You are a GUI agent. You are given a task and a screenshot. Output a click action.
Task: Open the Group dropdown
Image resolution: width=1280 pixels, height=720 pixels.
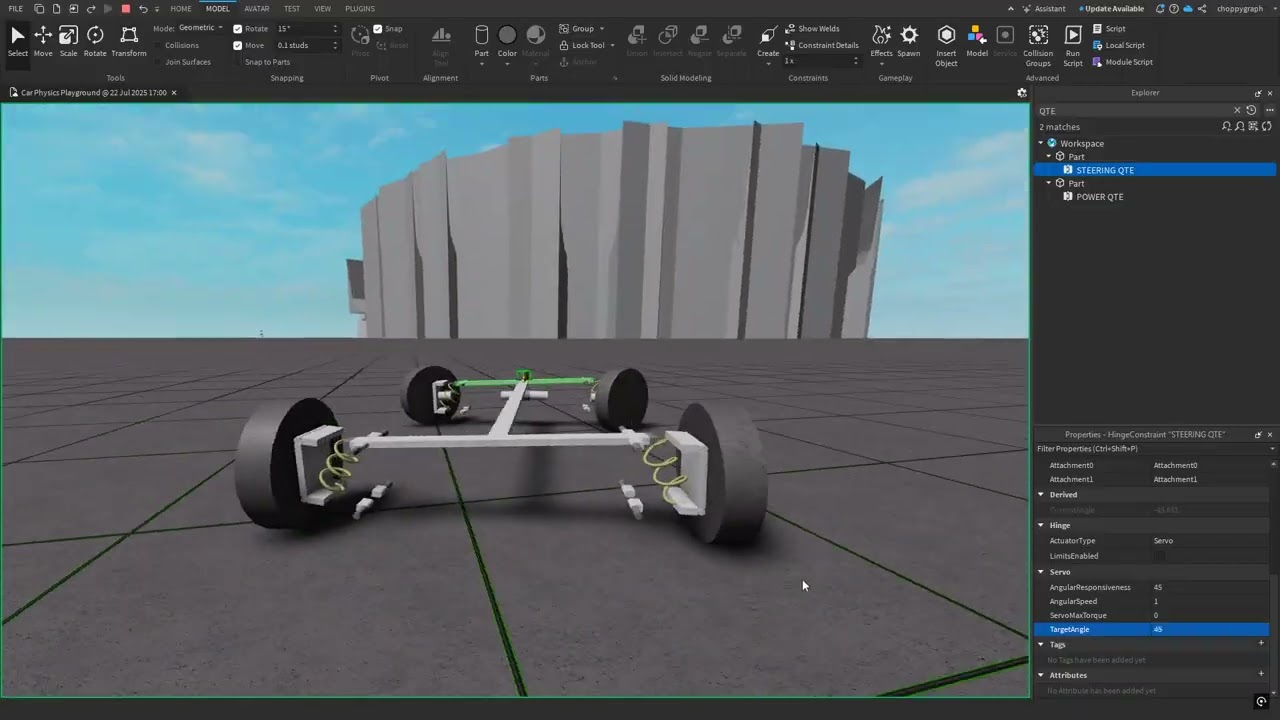(581, 29)
